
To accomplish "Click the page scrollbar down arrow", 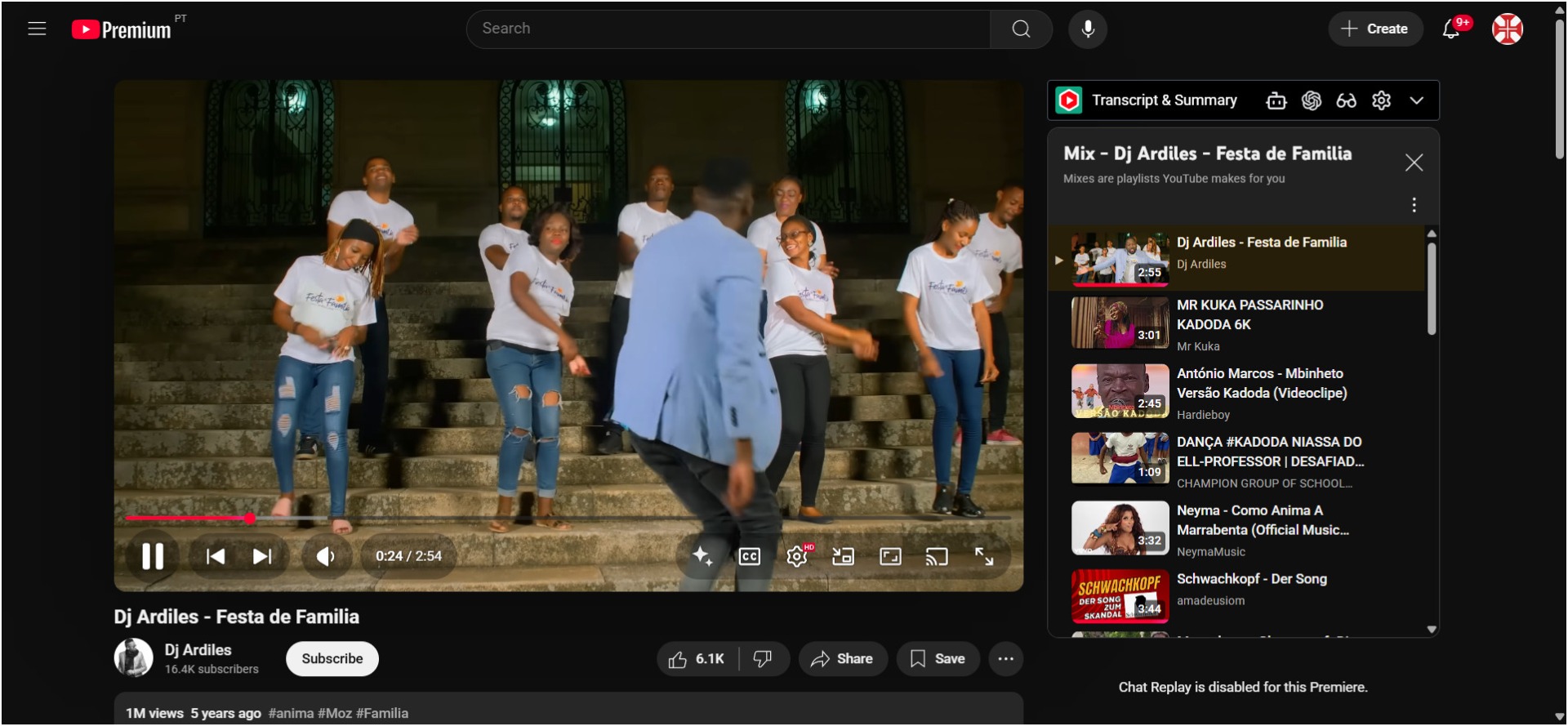I will [1559, 717].
